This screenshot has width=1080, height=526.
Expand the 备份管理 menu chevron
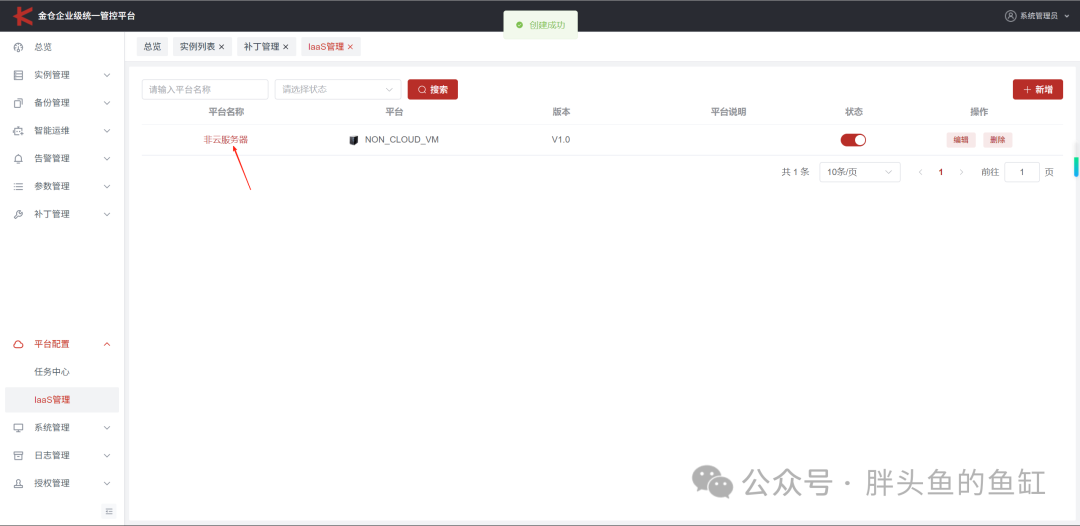click(x=107, y=103)
